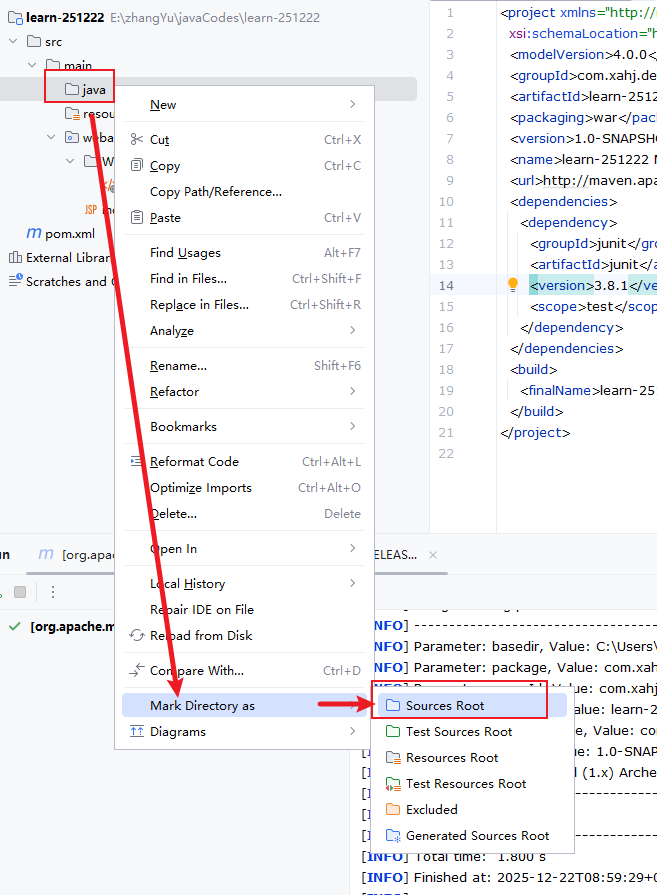This screenshot has width=657, height=895.
Task: Choose Rename from context menu
Action: 244,365
